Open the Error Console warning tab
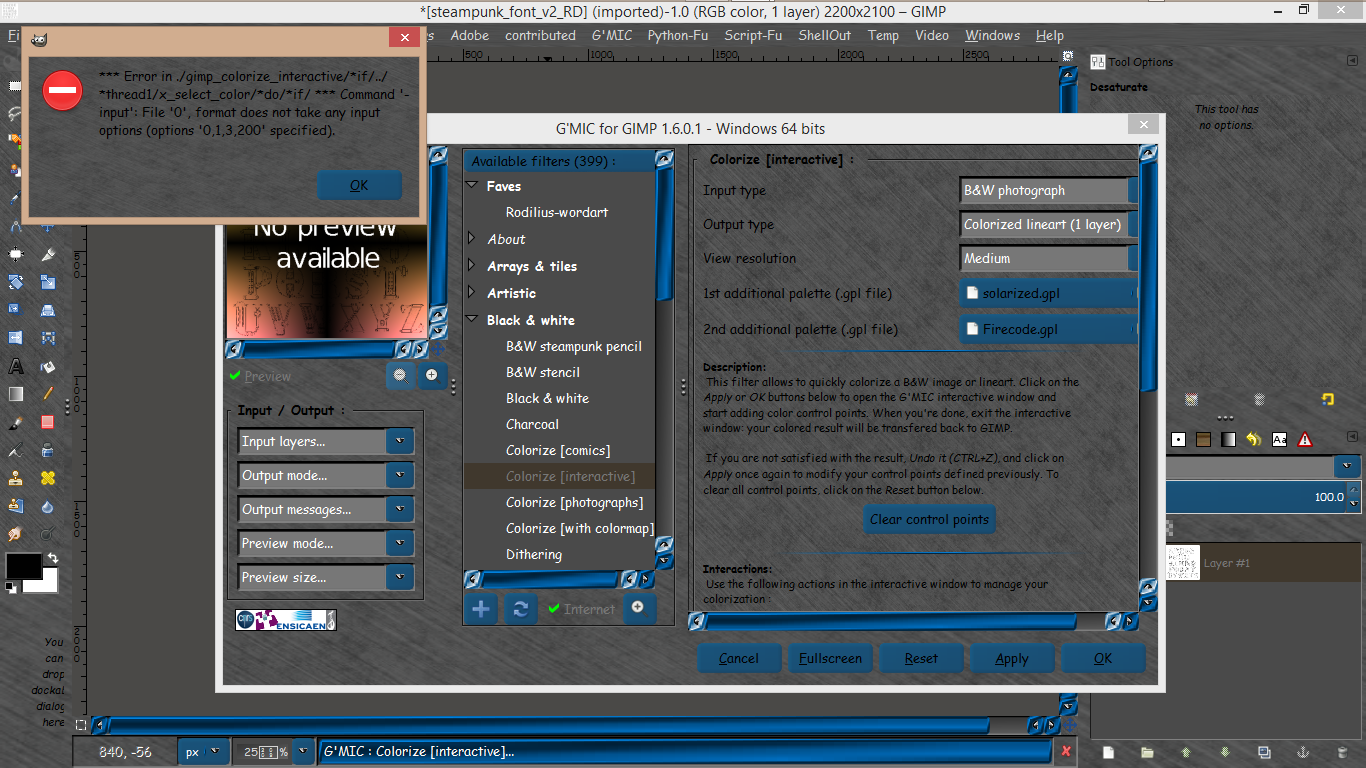The width and height of the screenshot is (1366, 768). 1305,439
